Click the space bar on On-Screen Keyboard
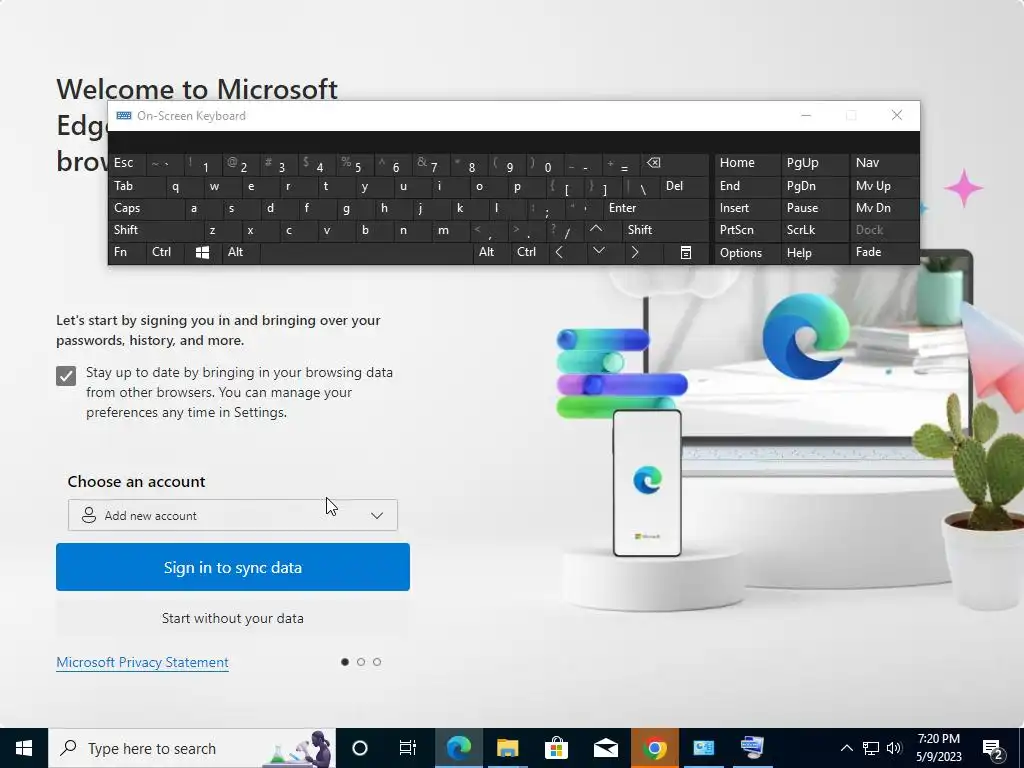1024x768 pixels. click(366, 253)
